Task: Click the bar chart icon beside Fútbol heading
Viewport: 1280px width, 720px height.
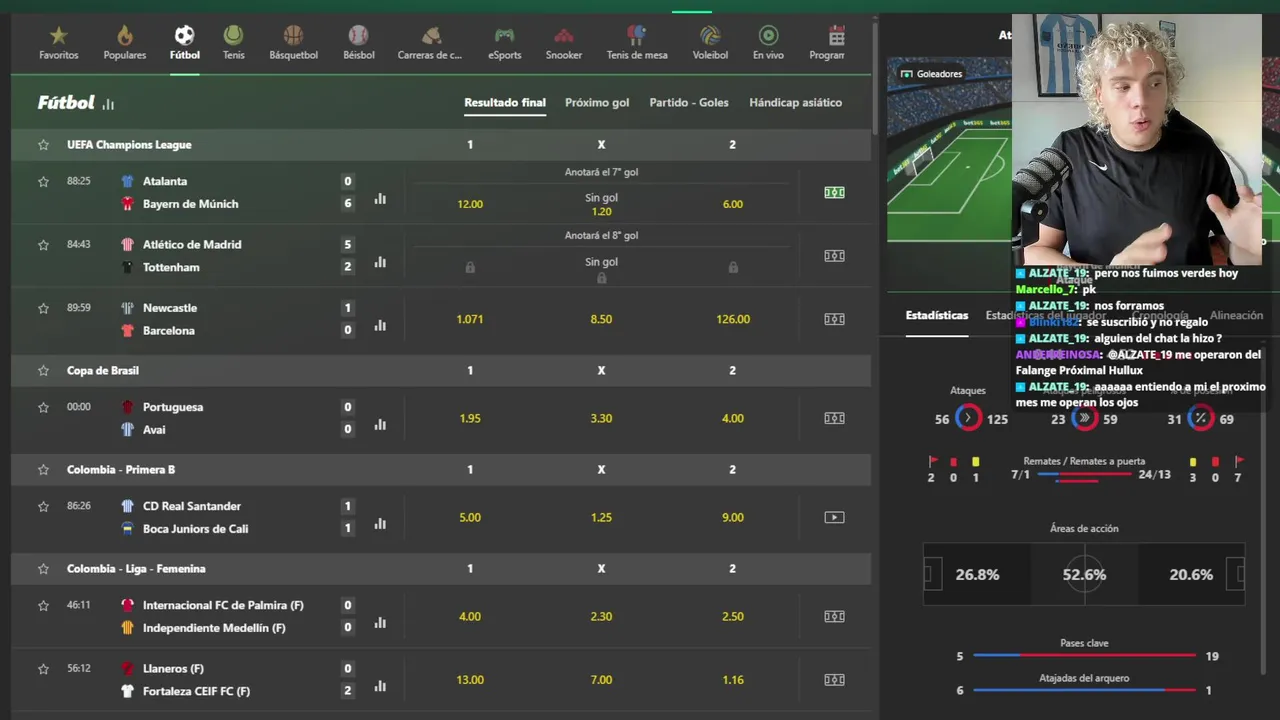Action: pos(108,103)
